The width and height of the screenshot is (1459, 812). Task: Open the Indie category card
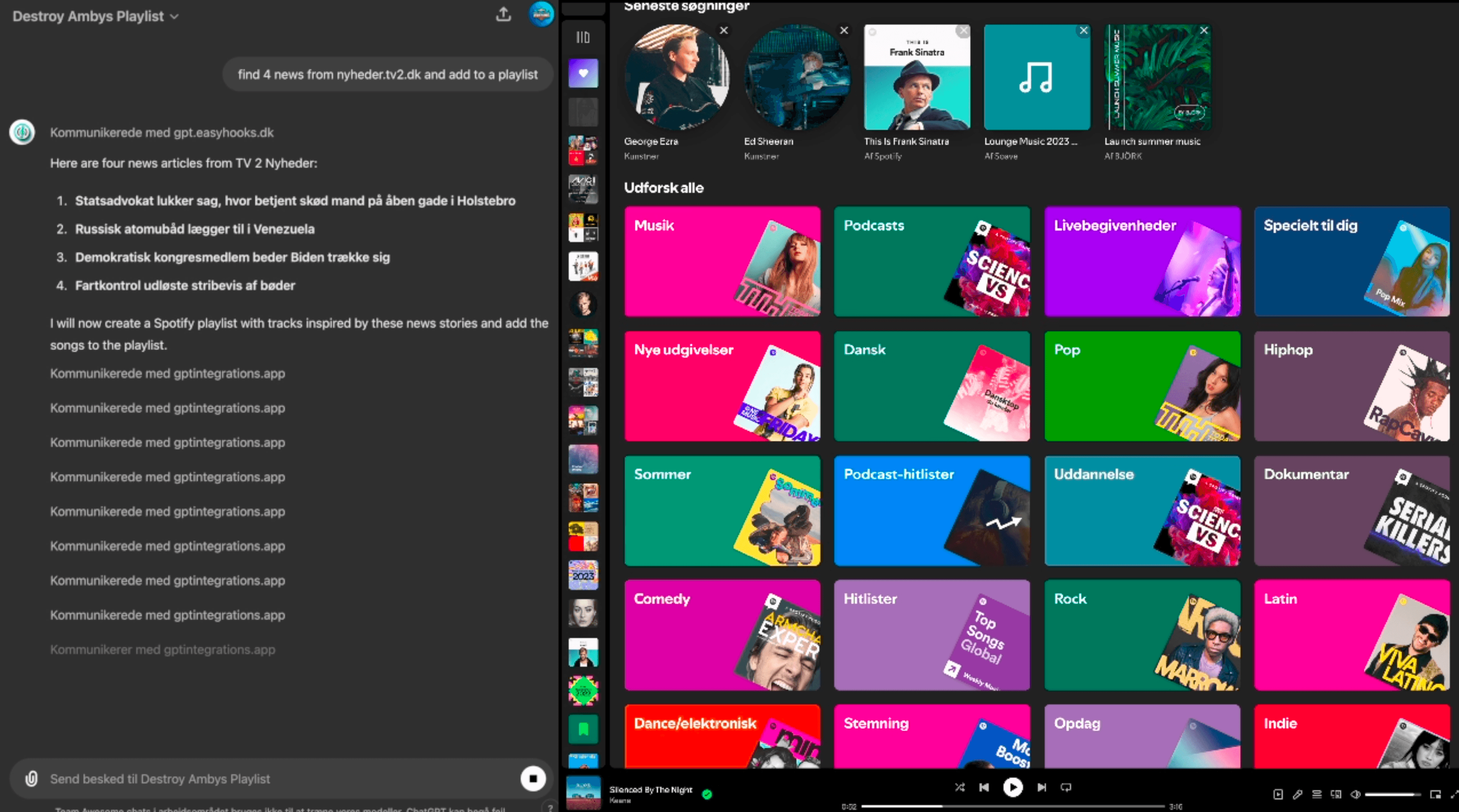pyautogui.click(x=1352, y=736)
